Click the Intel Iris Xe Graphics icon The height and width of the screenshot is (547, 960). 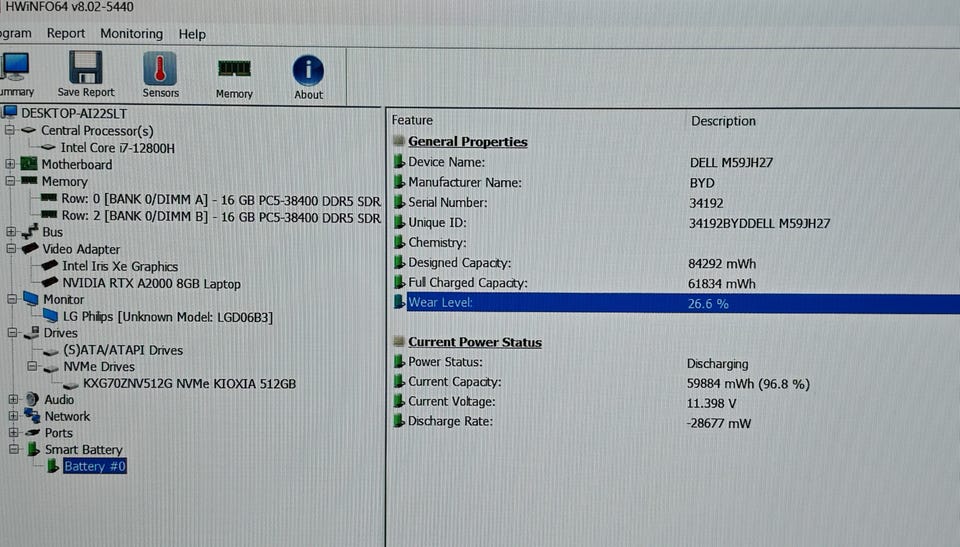click(50, 266)
